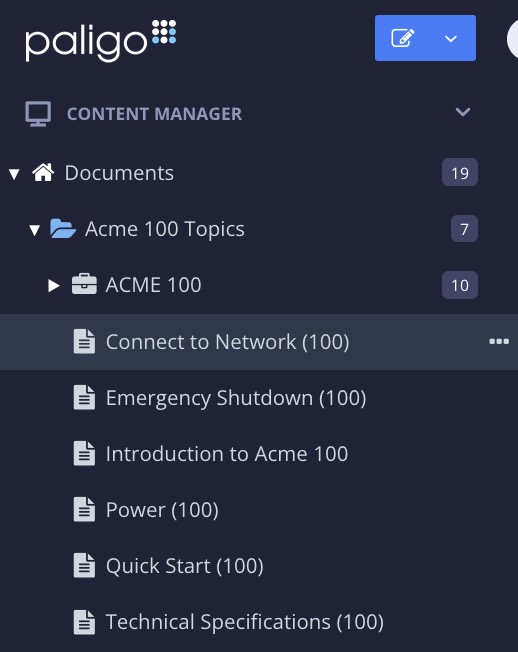Click the Introduction to Acme 100 document icon

[x=84, y=453]
